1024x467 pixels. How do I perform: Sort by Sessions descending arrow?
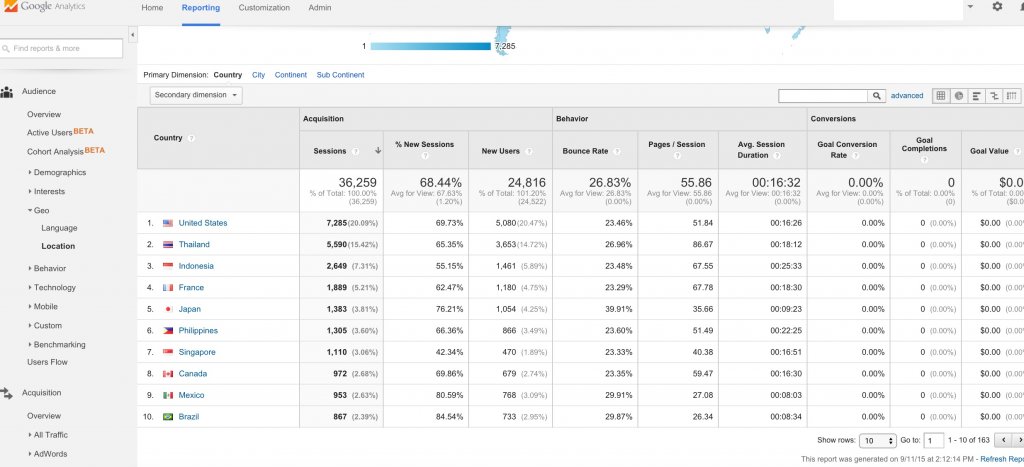(x=377, y=151)
